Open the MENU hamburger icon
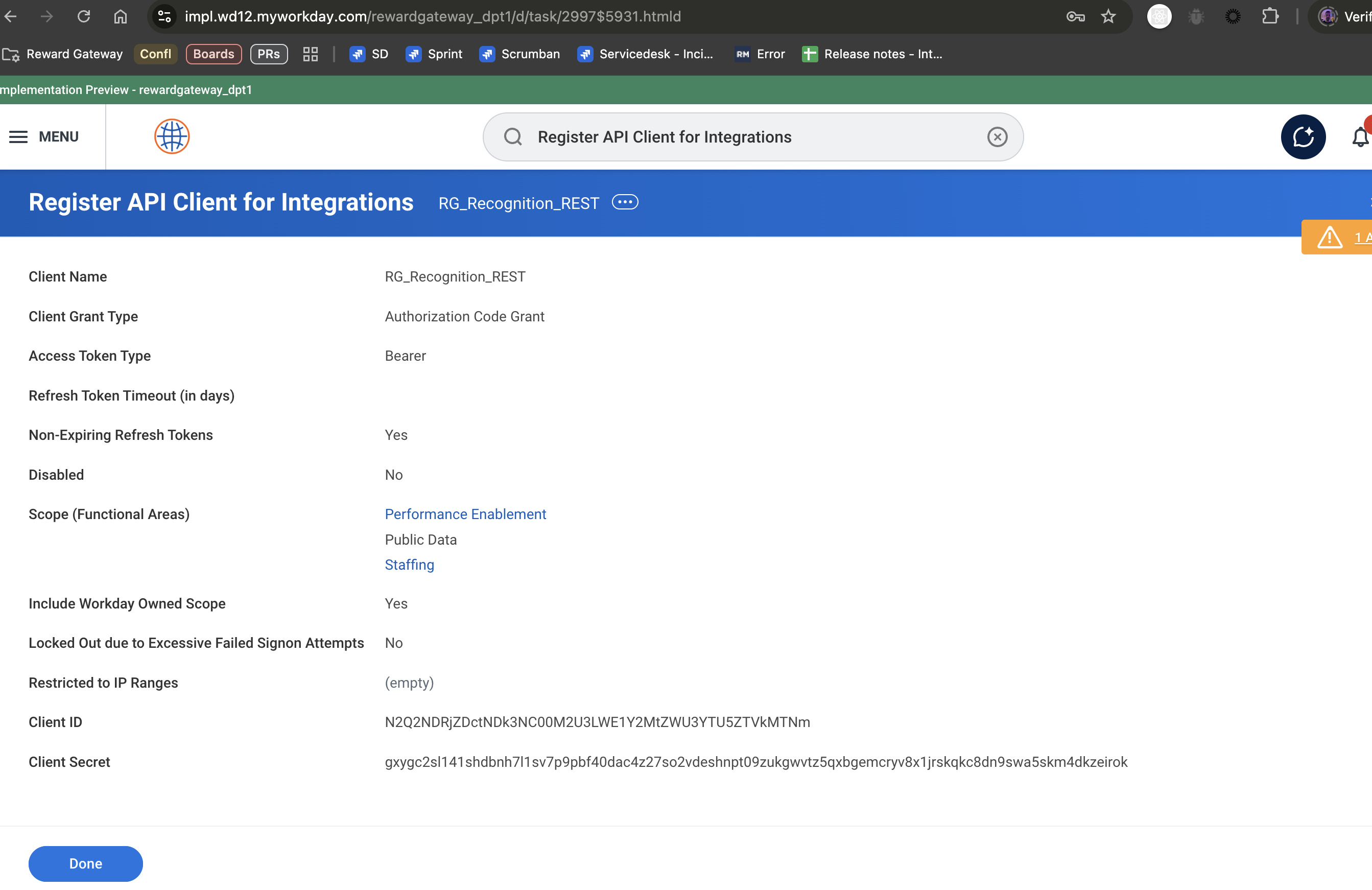The height and width of the screenshot is (890, 1372). tap(18, 136)
